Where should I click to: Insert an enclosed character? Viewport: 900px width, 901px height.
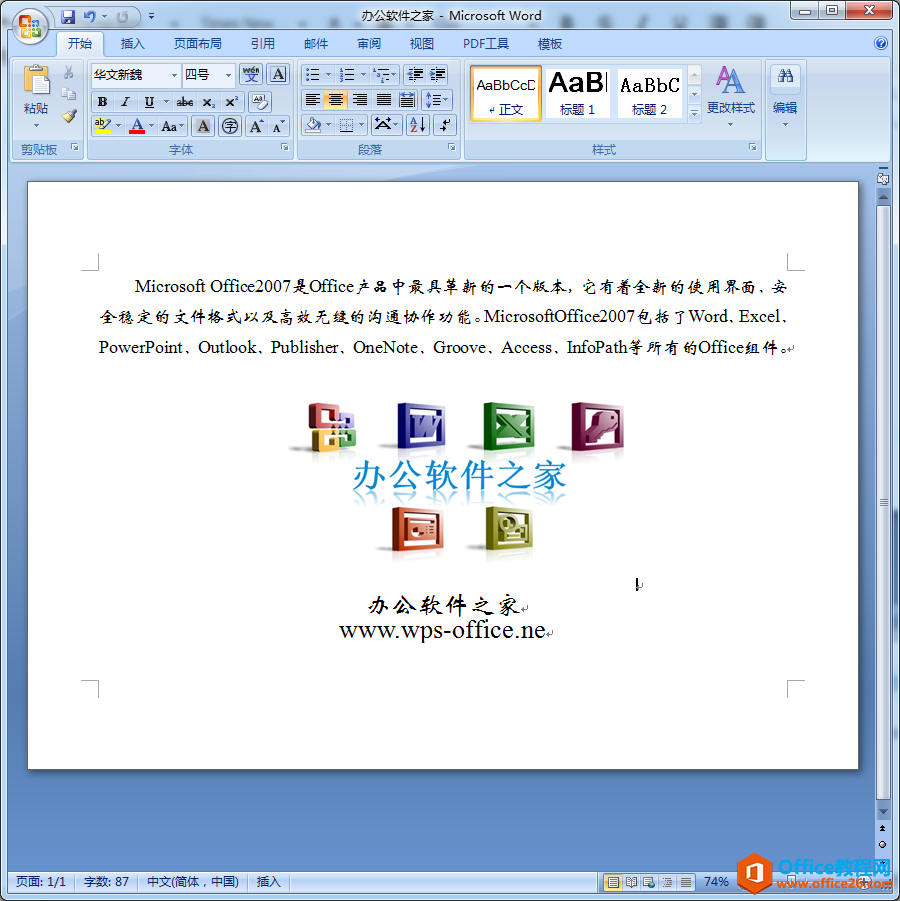(230, 126)
